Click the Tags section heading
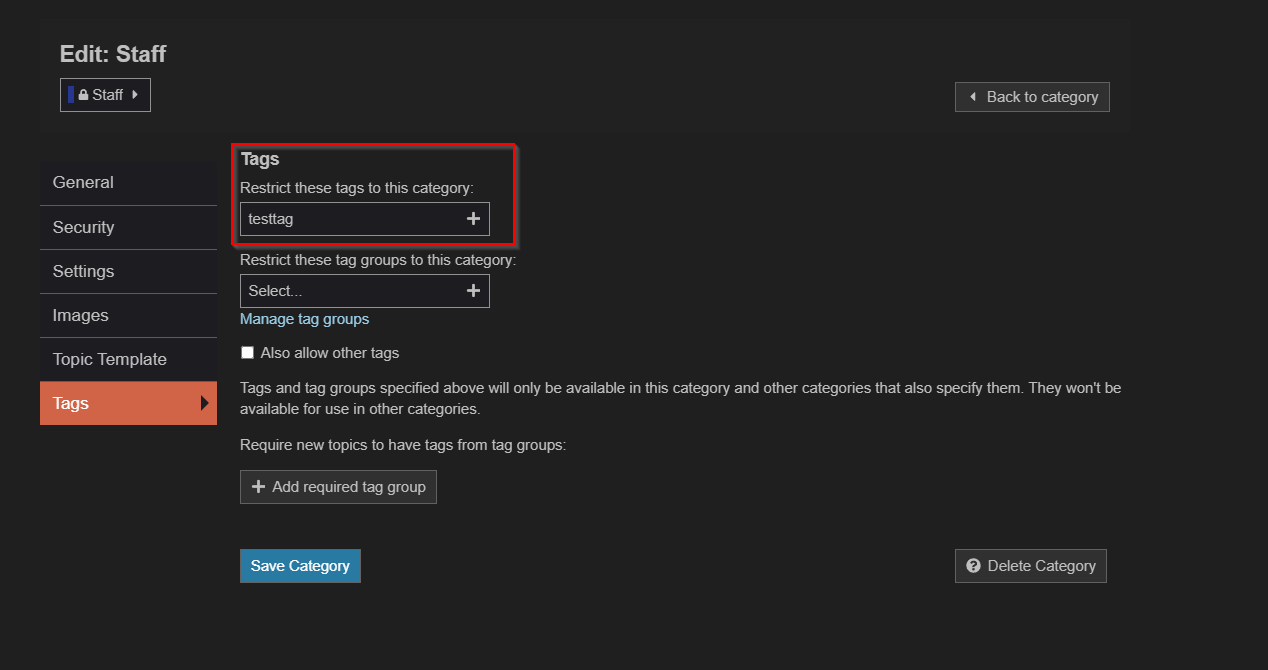 coord(260,159)
